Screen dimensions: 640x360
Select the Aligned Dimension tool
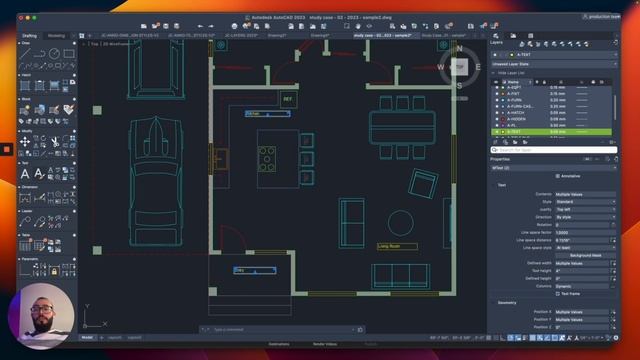pyautogui.click(x=40, y=198)
